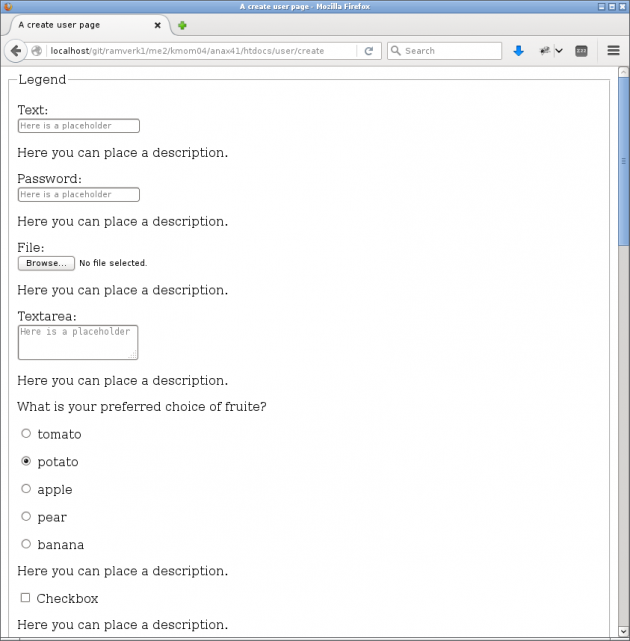Click the Text input field

tap(78, 126)
